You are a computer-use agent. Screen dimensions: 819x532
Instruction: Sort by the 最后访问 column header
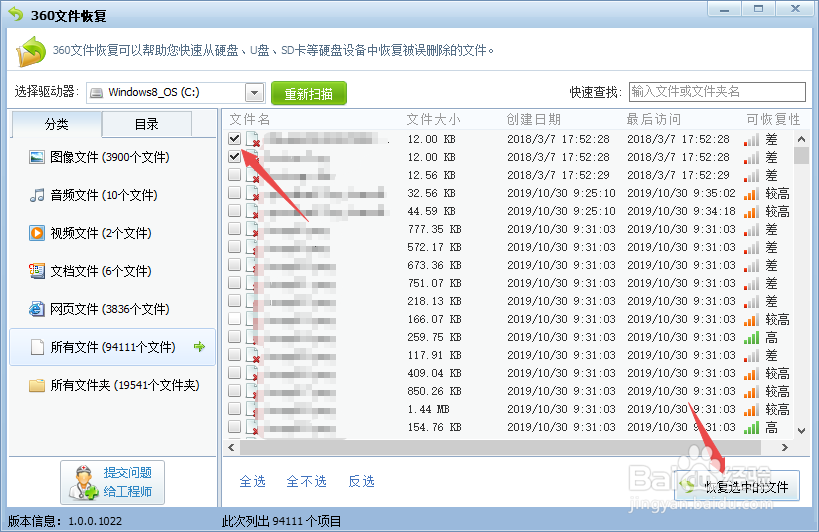(654, 120)
